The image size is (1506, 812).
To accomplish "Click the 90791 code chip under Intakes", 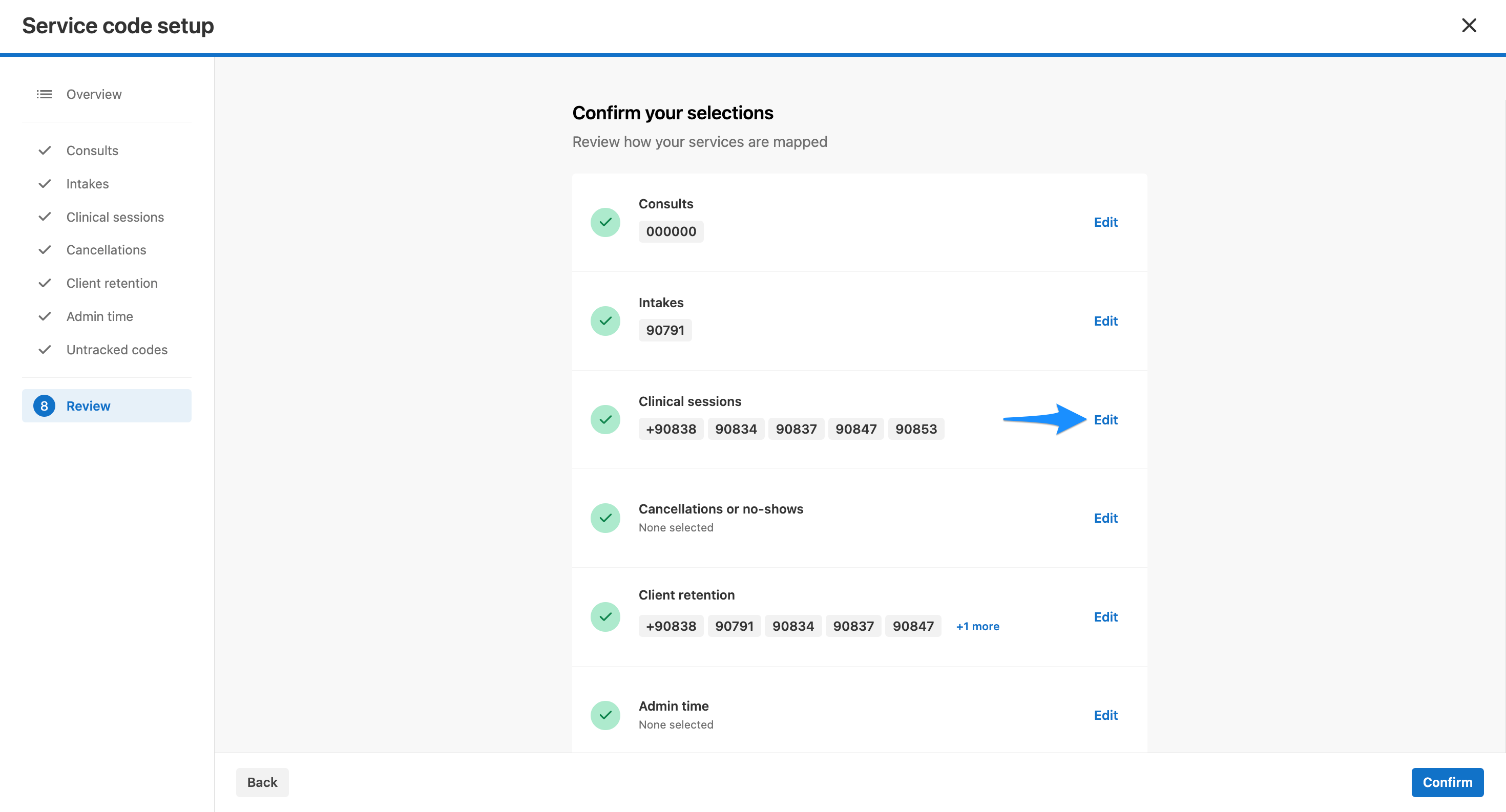I will pyautogui.click(x=665, y=330).
